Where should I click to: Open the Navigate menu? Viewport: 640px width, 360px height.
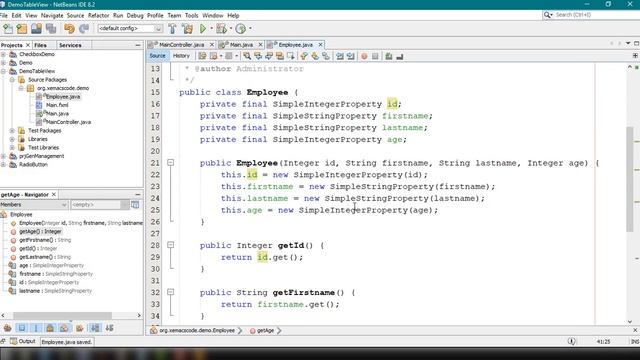(52, 16)
